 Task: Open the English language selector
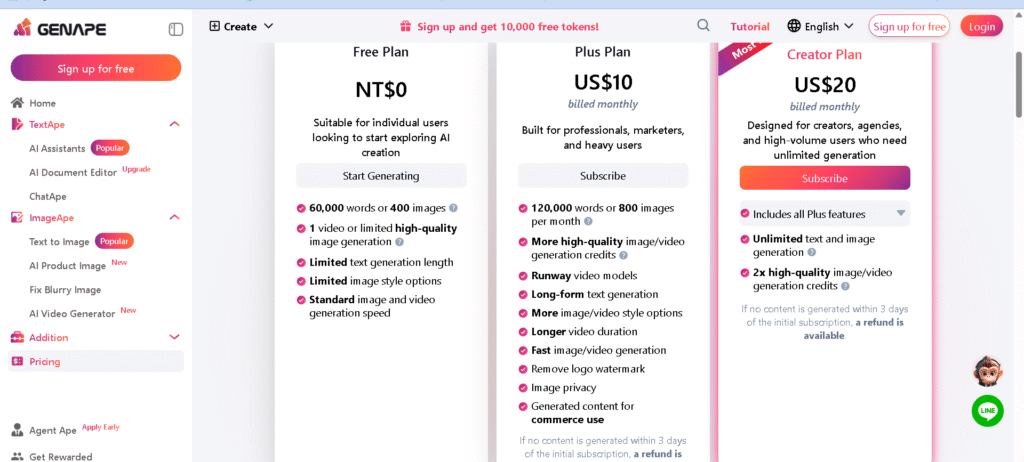[x=820, y=26]
